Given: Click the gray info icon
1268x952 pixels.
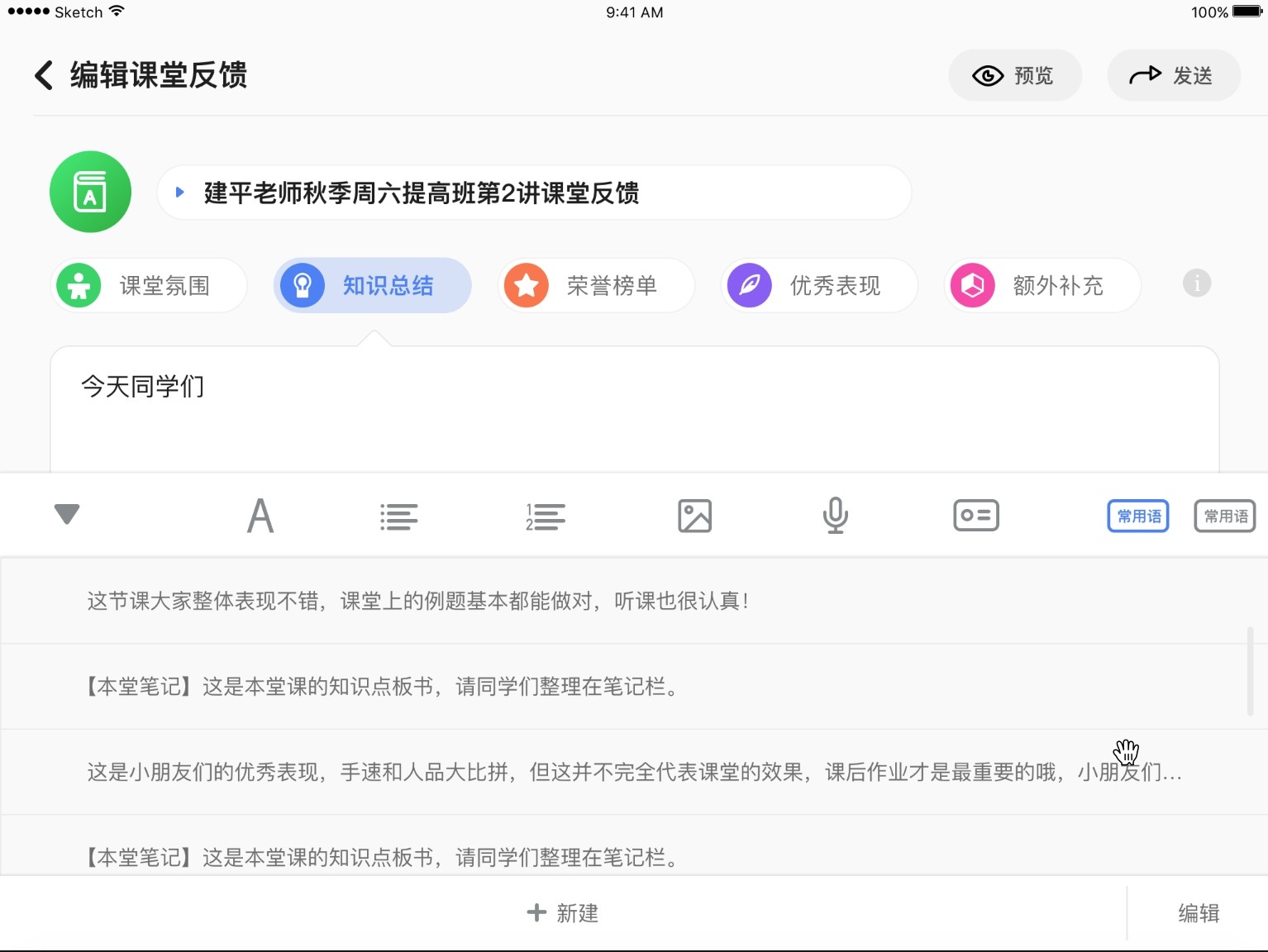Looking at the screenshot, I should pyautogui.click(x=1196, y=283).
